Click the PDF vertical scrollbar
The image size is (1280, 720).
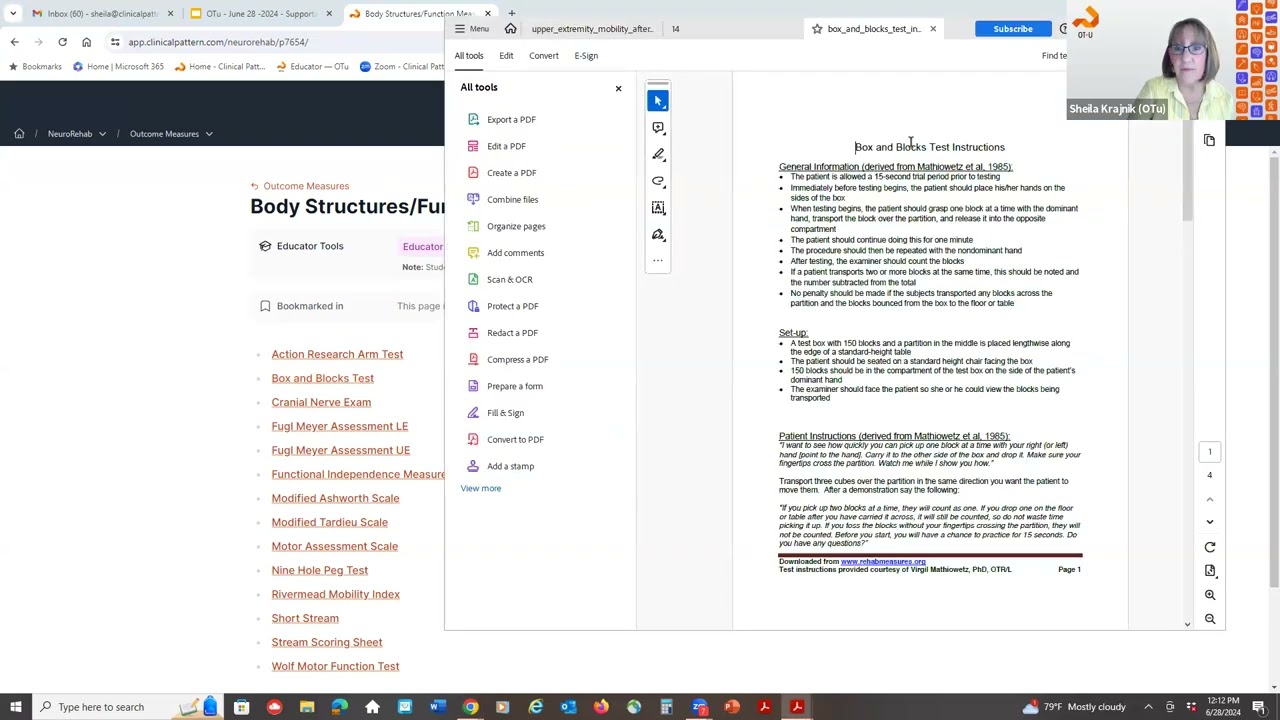point(1187,180)
